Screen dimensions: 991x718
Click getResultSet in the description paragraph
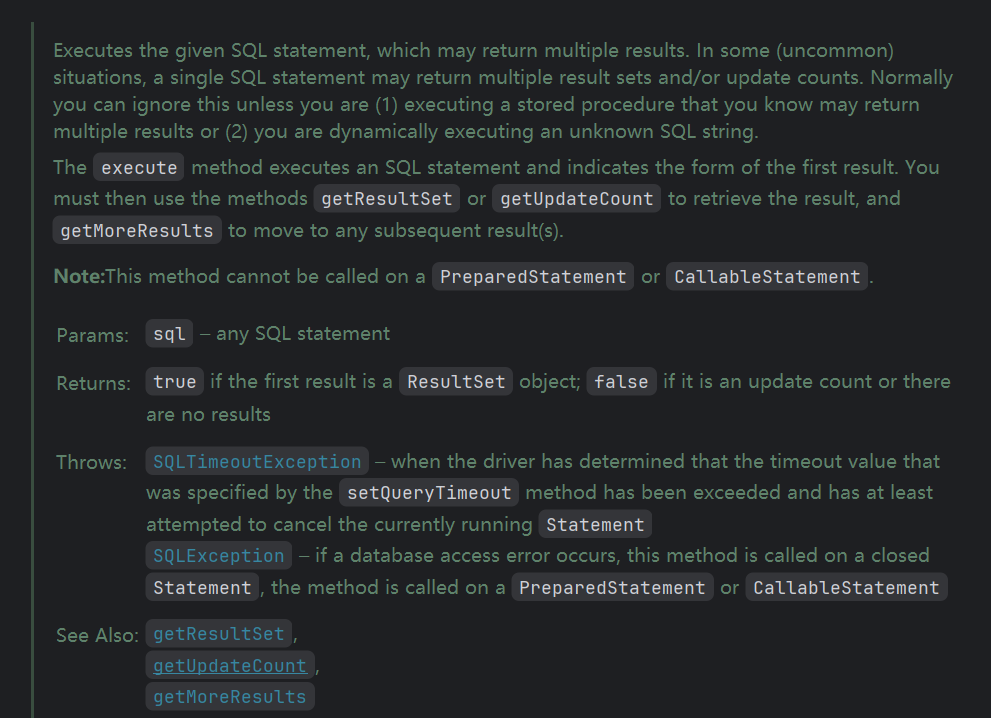(387, 199)
